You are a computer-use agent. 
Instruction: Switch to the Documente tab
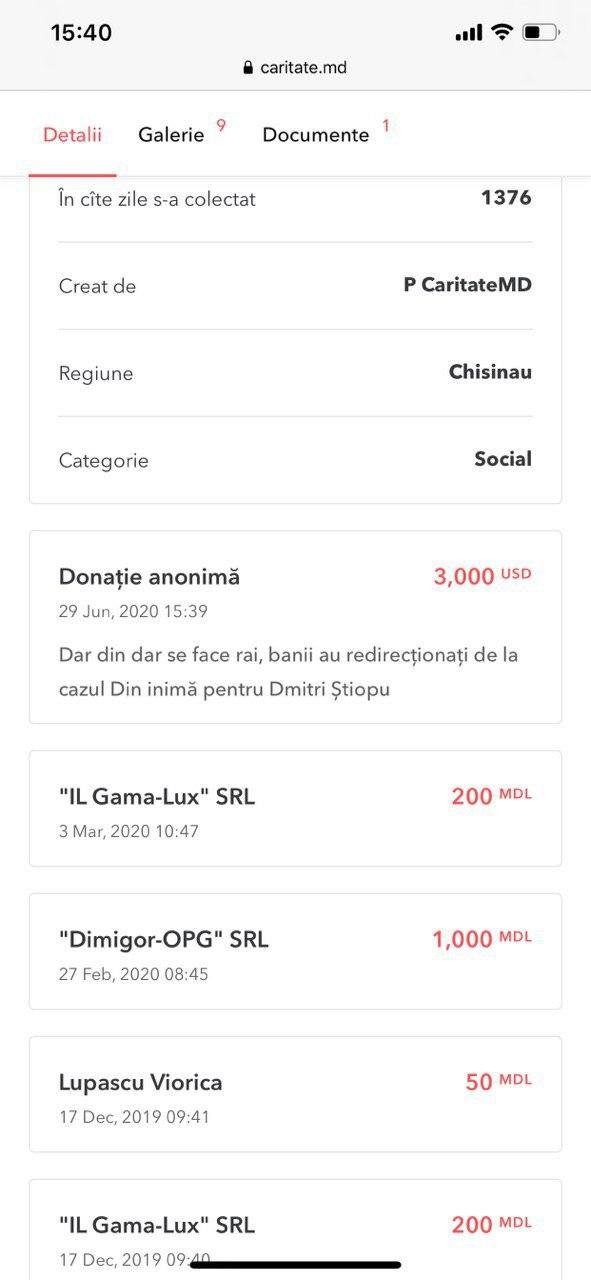click(315, 134)
